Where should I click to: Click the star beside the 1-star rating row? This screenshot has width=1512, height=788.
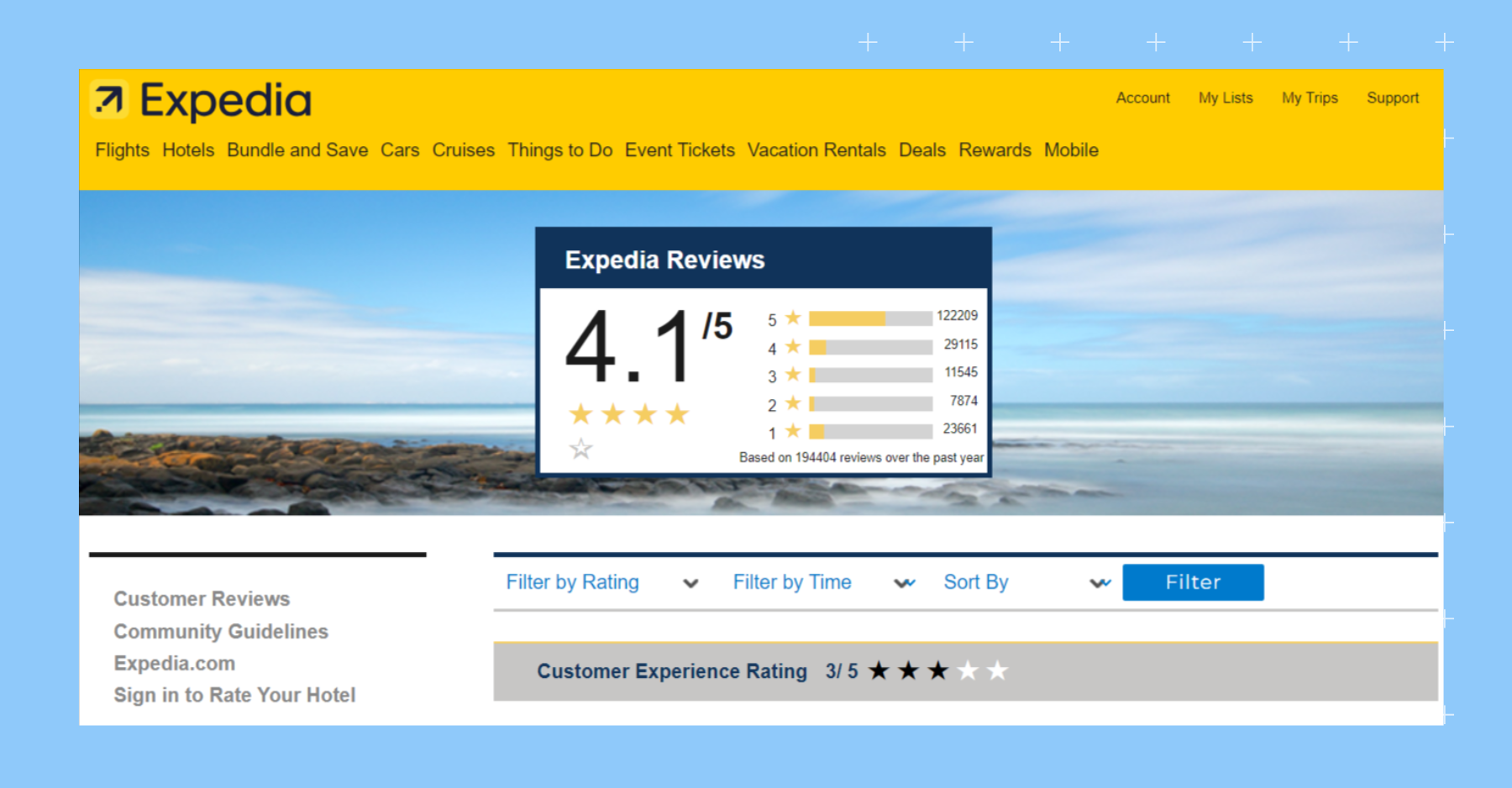click(792, 432)
